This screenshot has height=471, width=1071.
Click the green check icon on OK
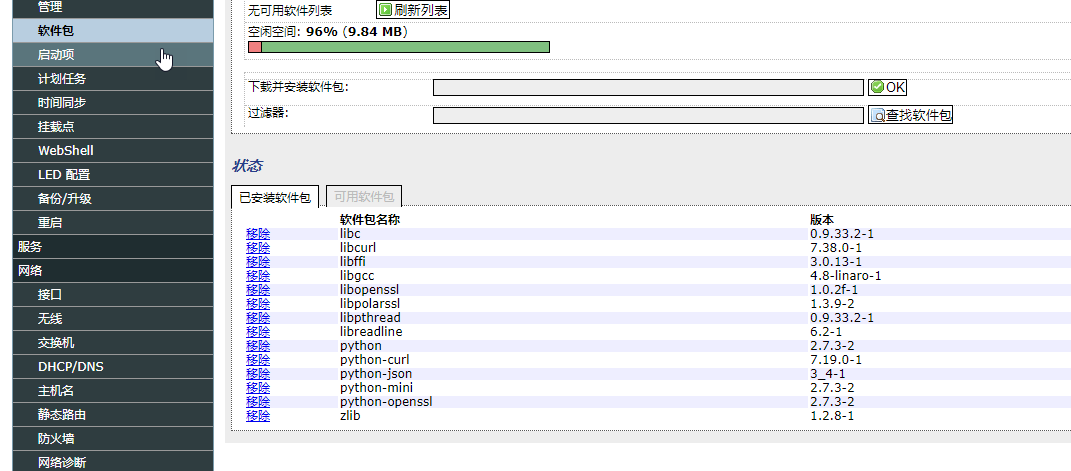(878, 87)
